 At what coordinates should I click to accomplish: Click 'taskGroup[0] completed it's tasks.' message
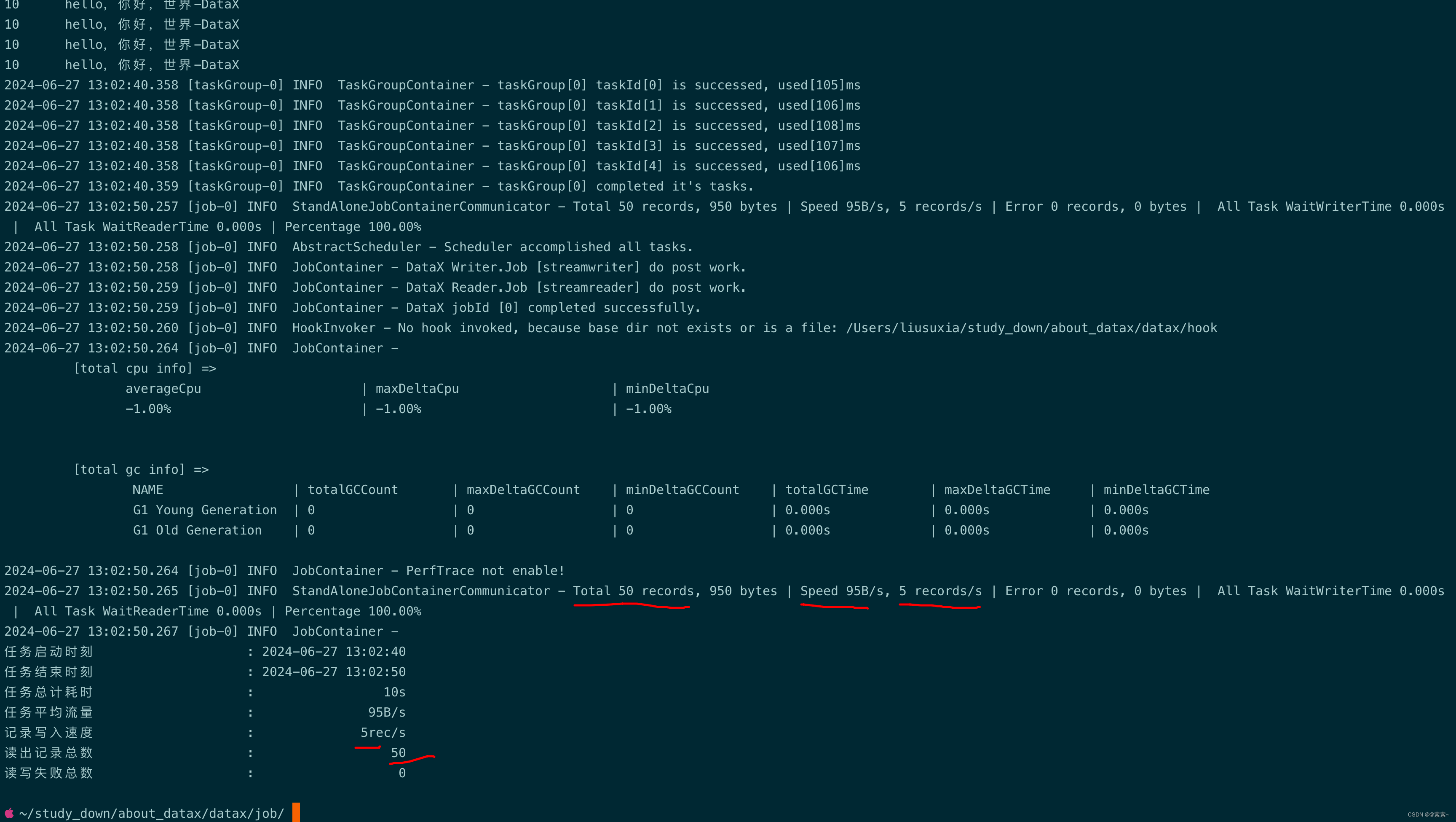(625, 187)
